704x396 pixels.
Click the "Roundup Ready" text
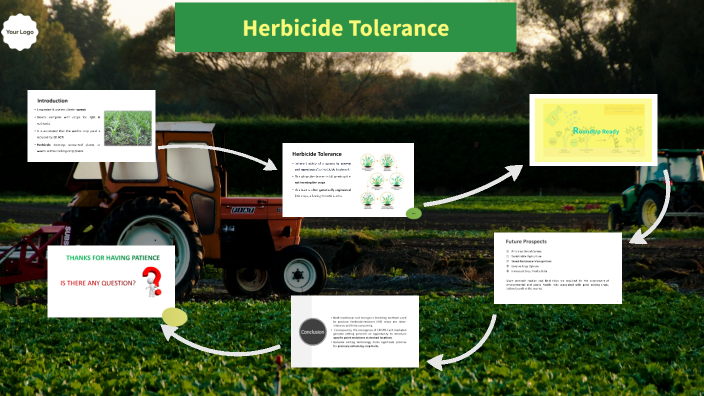[596, 131]
